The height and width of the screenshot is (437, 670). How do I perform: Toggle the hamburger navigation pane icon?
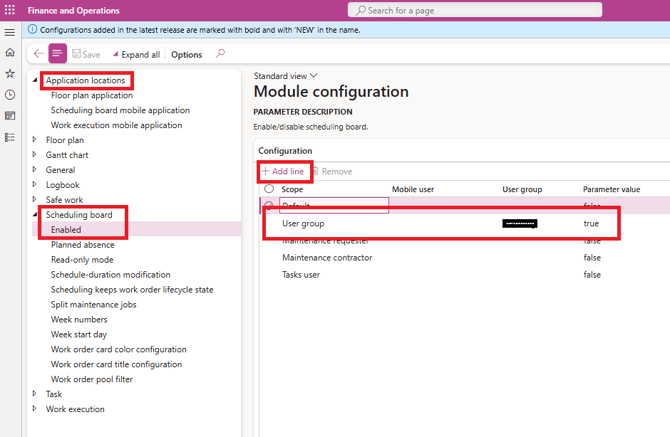pyautogui.click(x=10, y=32)
